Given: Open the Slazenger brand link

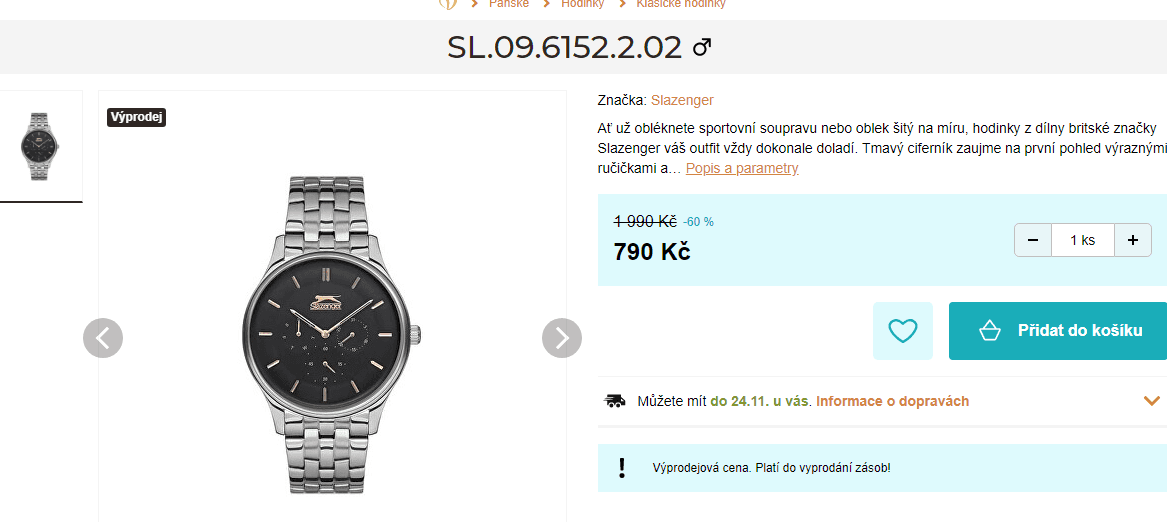Looking at the screenshot, I should click(682, 100).
